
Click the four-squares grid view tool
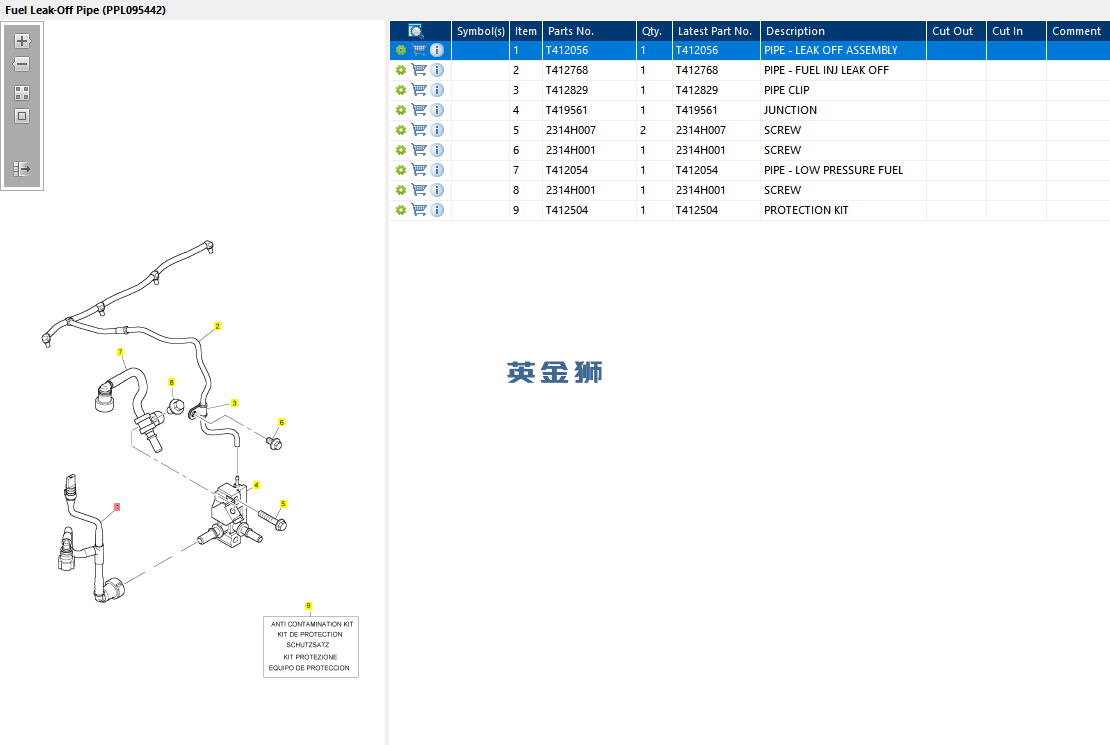coord(22,93)
